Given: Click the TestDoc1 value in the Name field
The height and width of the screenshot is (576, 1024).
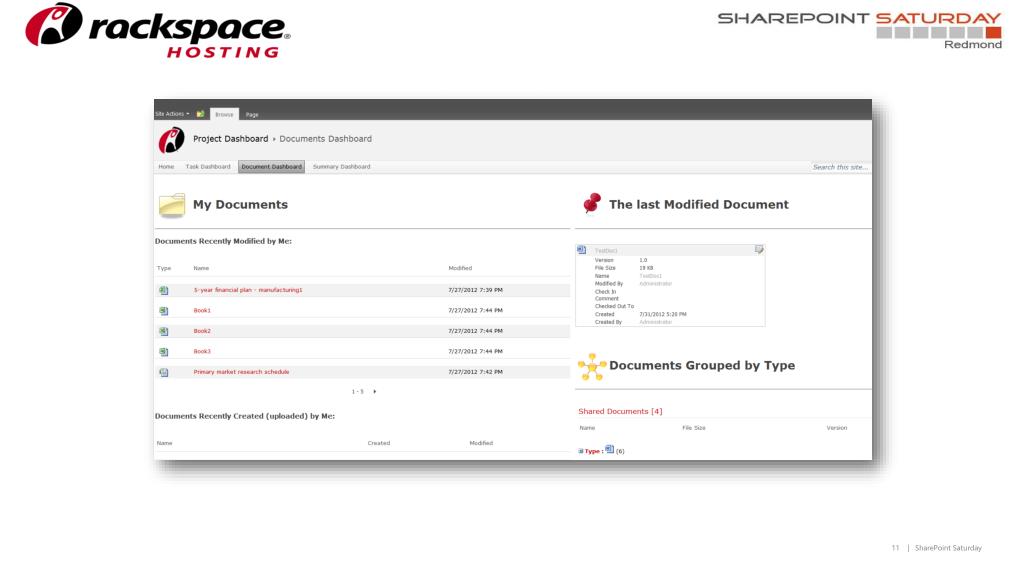Looking at the screenshot, I should tap(650, 276).
